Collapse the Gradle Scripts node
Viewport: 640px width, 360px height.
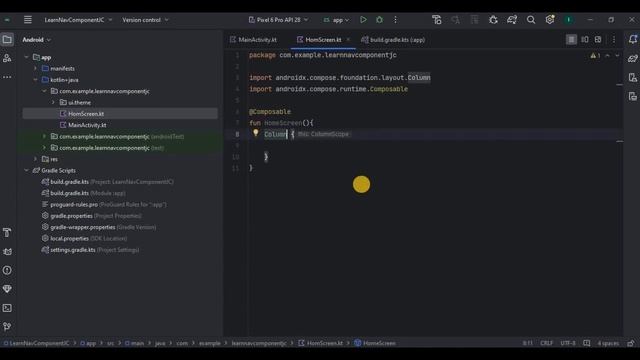(27, 171)
